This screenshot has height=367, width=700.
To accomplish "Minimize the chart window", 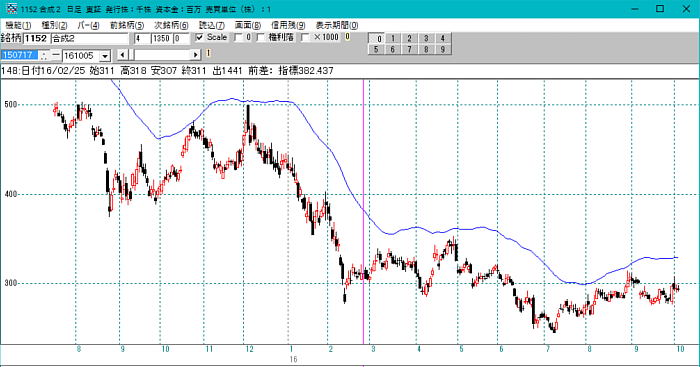I will 635,9.
